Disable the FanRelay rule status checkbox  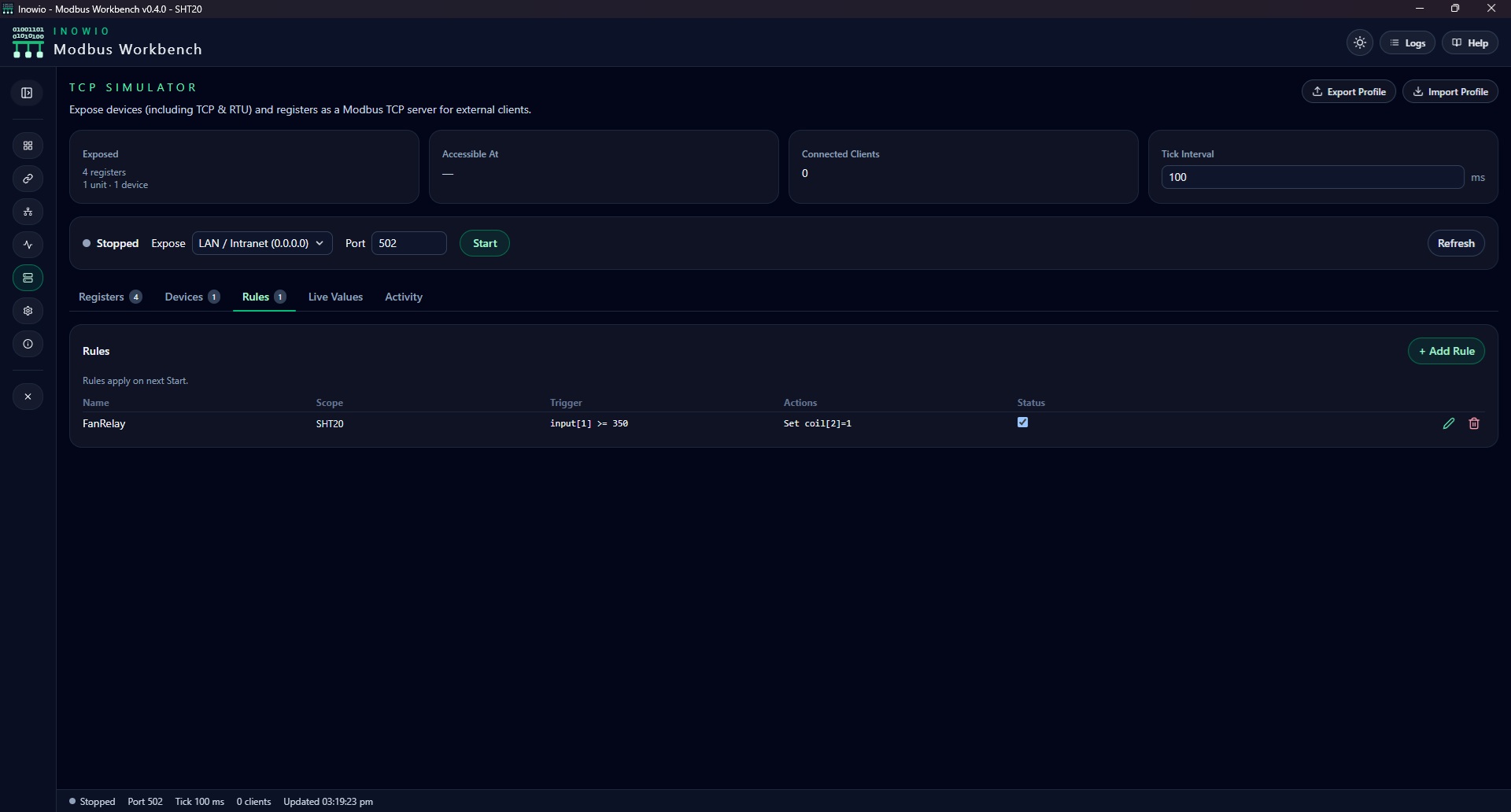click(x=1022, y=423)
